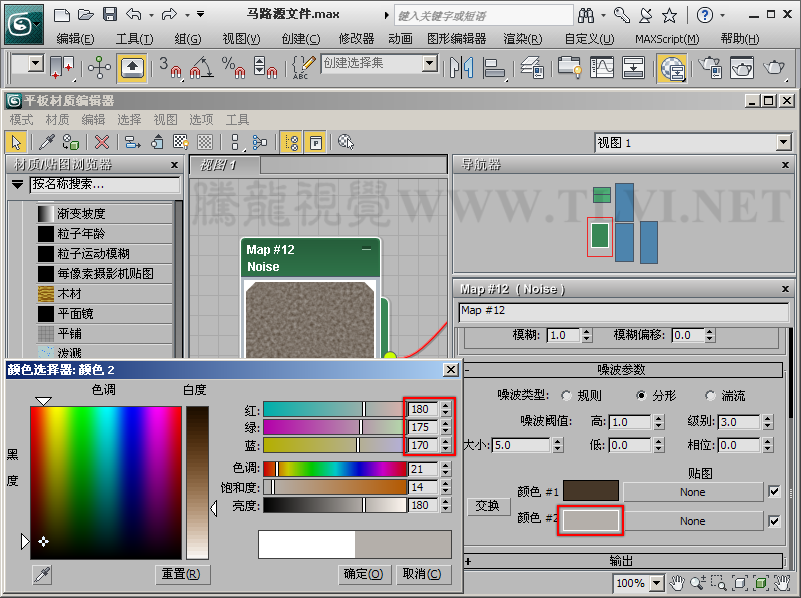Switch to the 视图1 tab
This screenshot has height=598, width=801.
coord(225,165)
